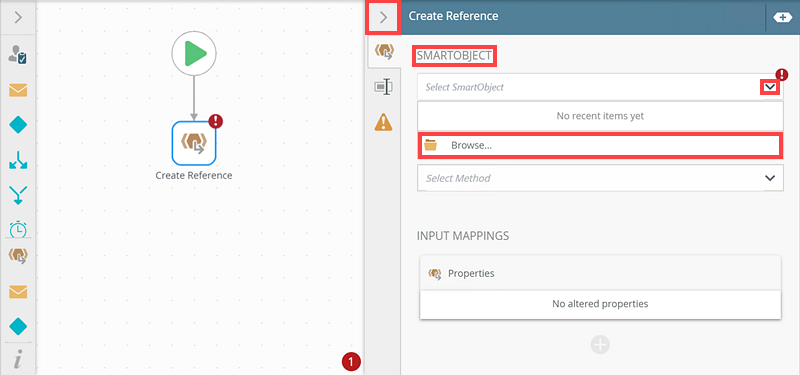Open the Select Method dropdown
This screenshot has height=375, width=800.
(601, 178)
